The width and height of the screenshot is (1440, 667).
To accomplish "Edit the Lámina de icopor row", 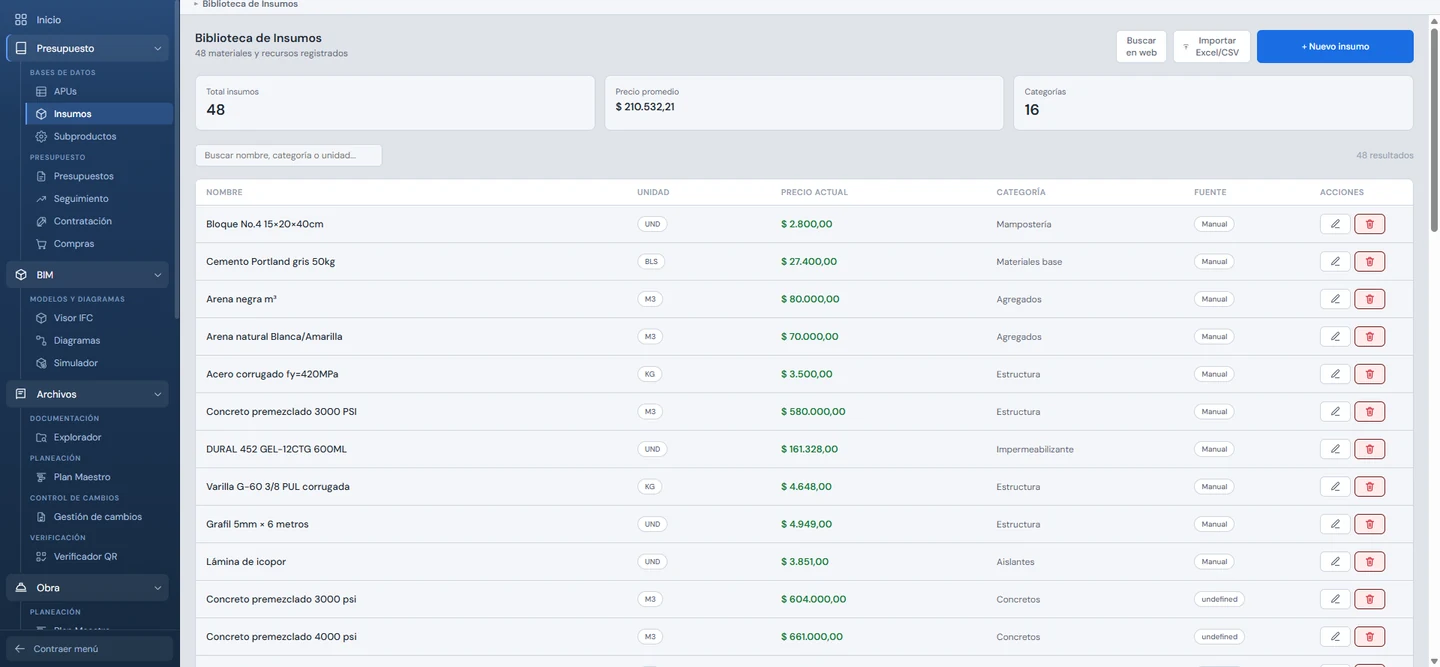I will (1335, 561).
